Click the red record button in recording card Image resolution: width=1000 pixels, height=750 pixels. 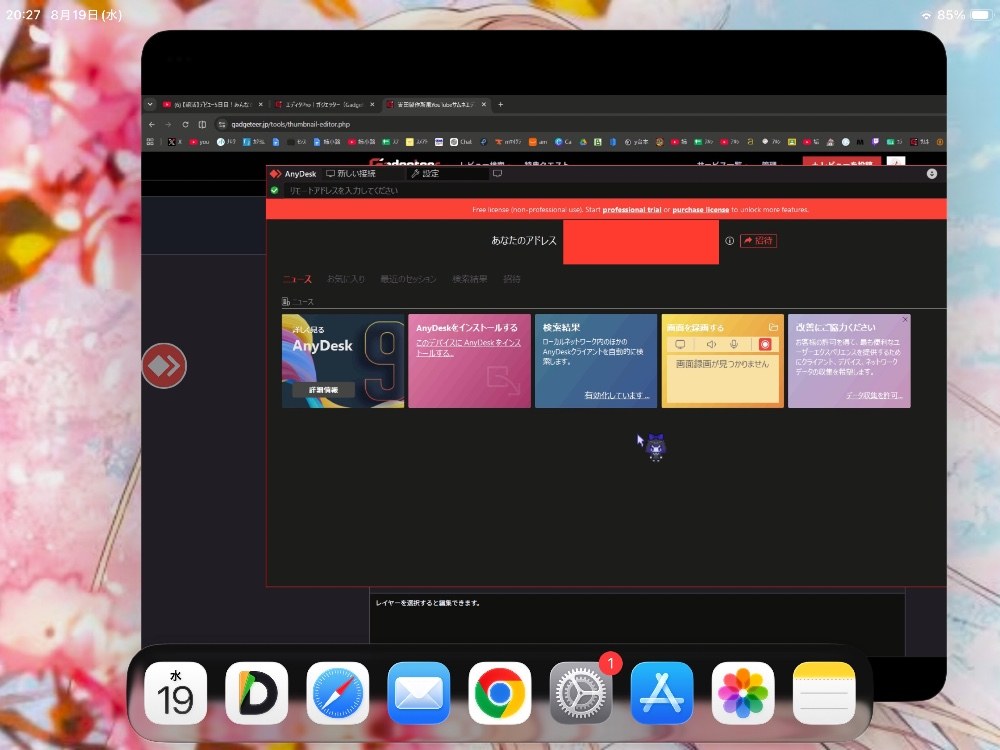coord(765,344)
